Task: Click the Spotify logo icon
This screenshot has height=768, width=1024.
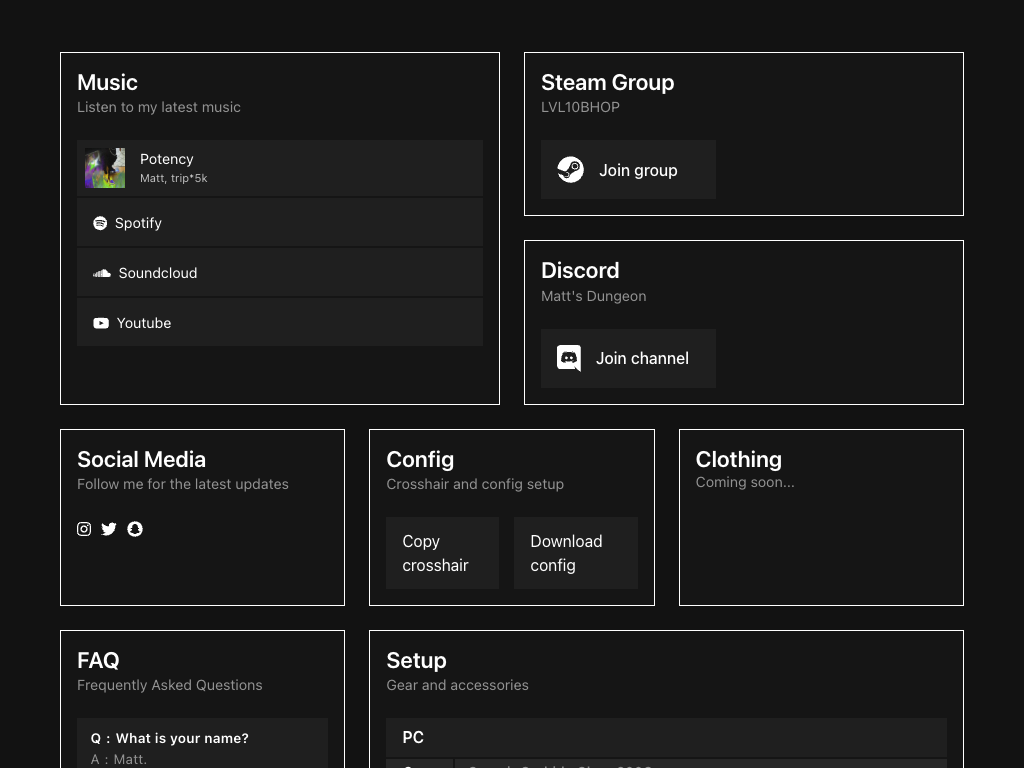Action: click(x=100, y=223)
